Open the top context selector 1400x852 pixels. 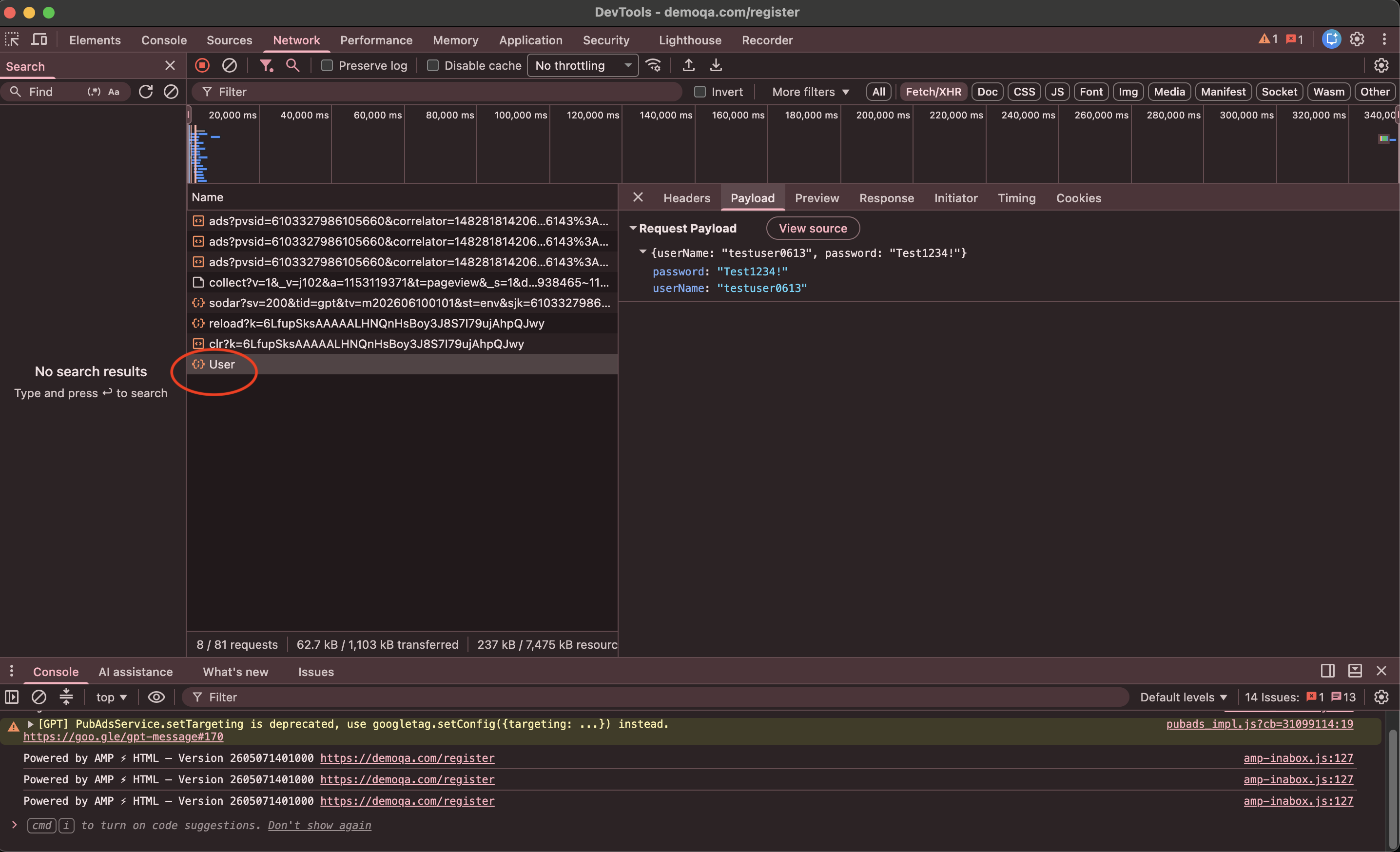pyautogui.click(x=111, y=697)
